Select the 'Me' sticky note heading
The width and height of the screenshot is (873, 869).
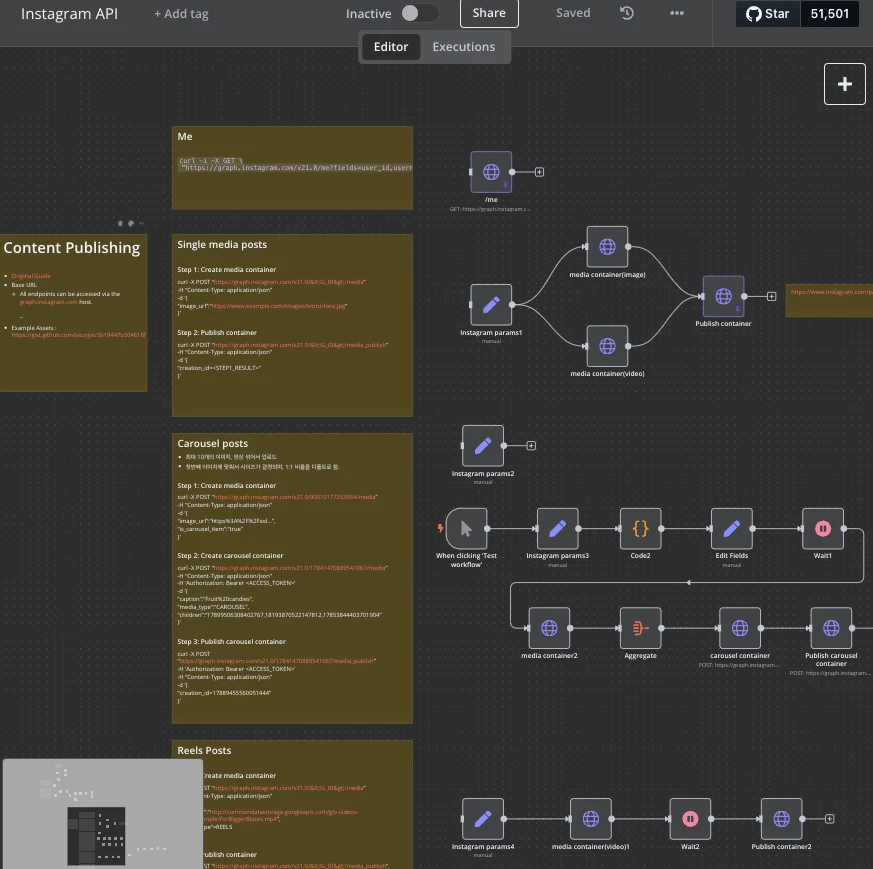185,136
